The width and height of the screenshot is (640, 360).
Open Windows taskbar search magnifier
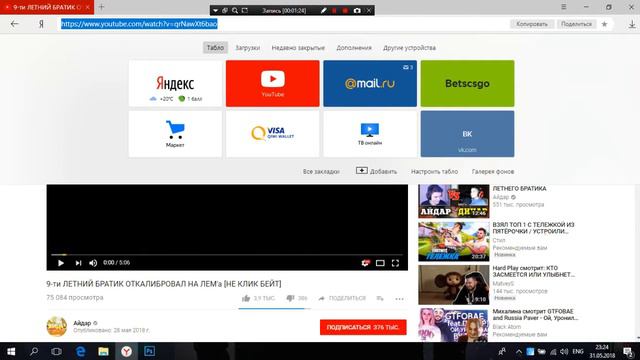pyautogui.click(x=34, y=351)
